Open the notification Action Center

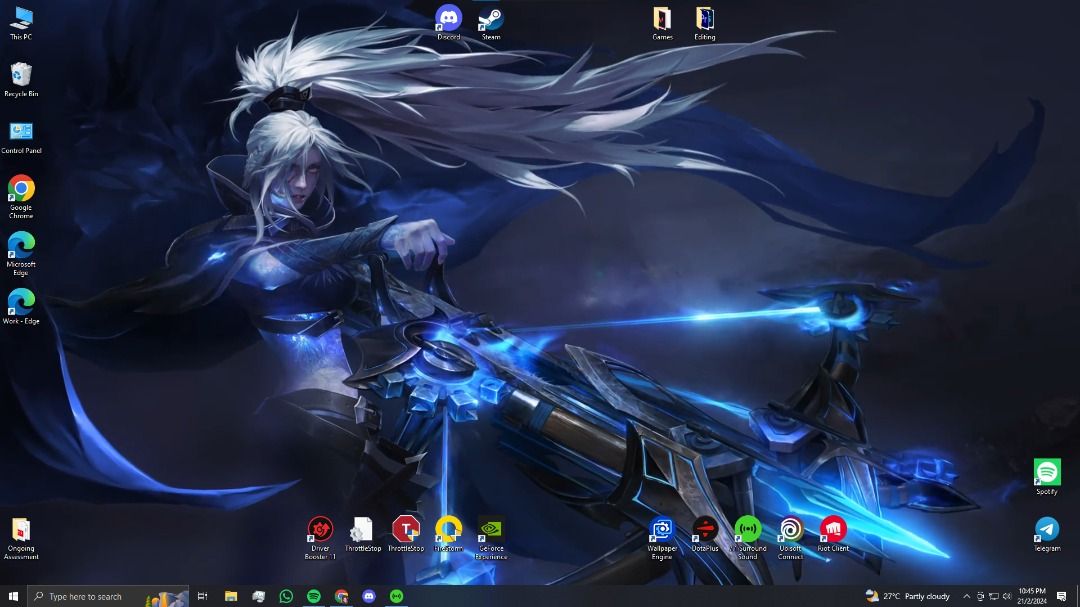pos(1061,596)
